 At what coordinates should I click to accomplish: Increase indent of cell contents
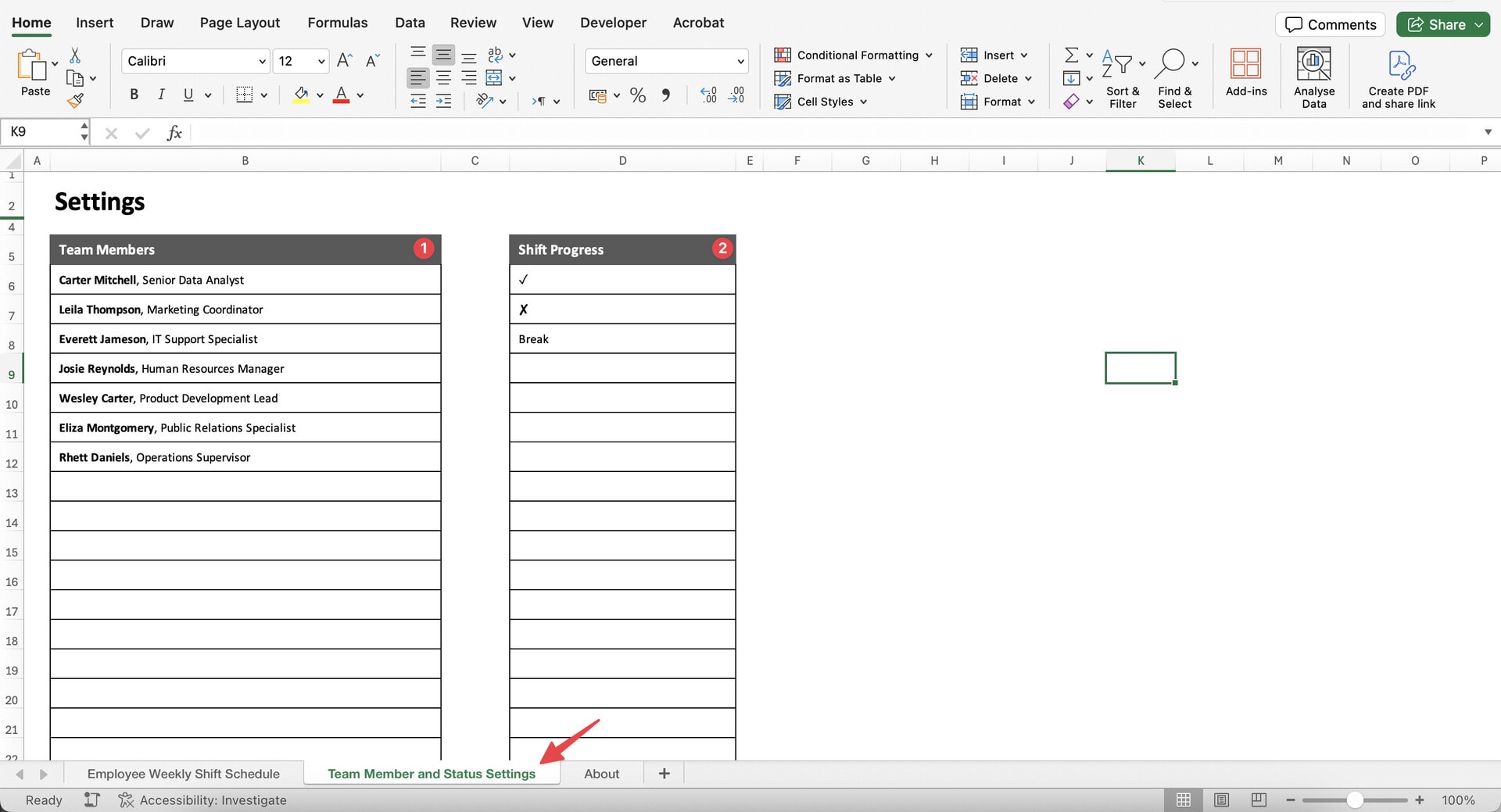(x=443, y=101)
